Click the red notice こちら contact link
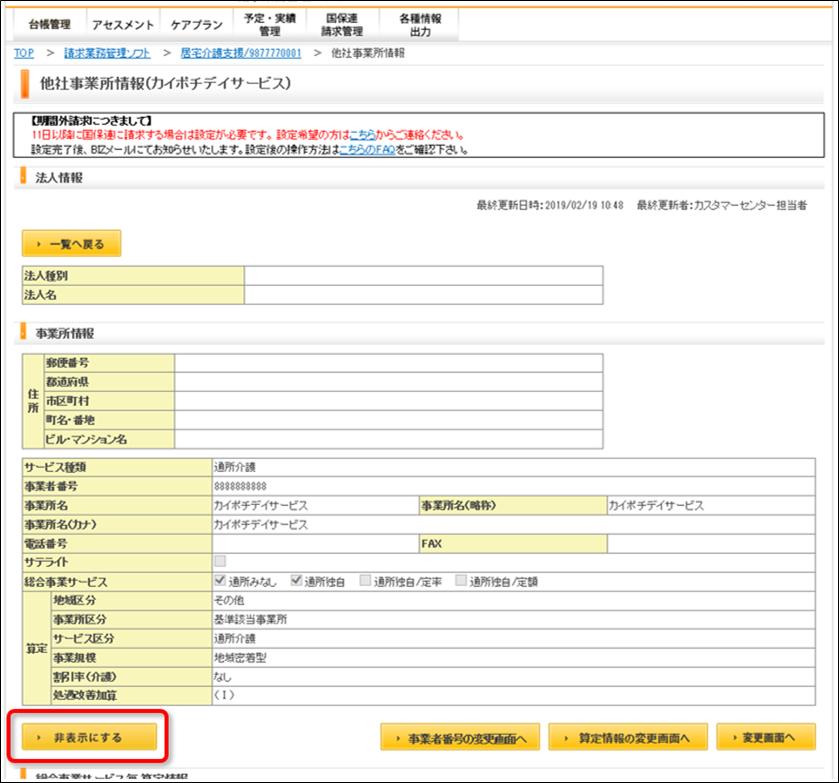Viewport: 839px width, 783px height. 362,135
